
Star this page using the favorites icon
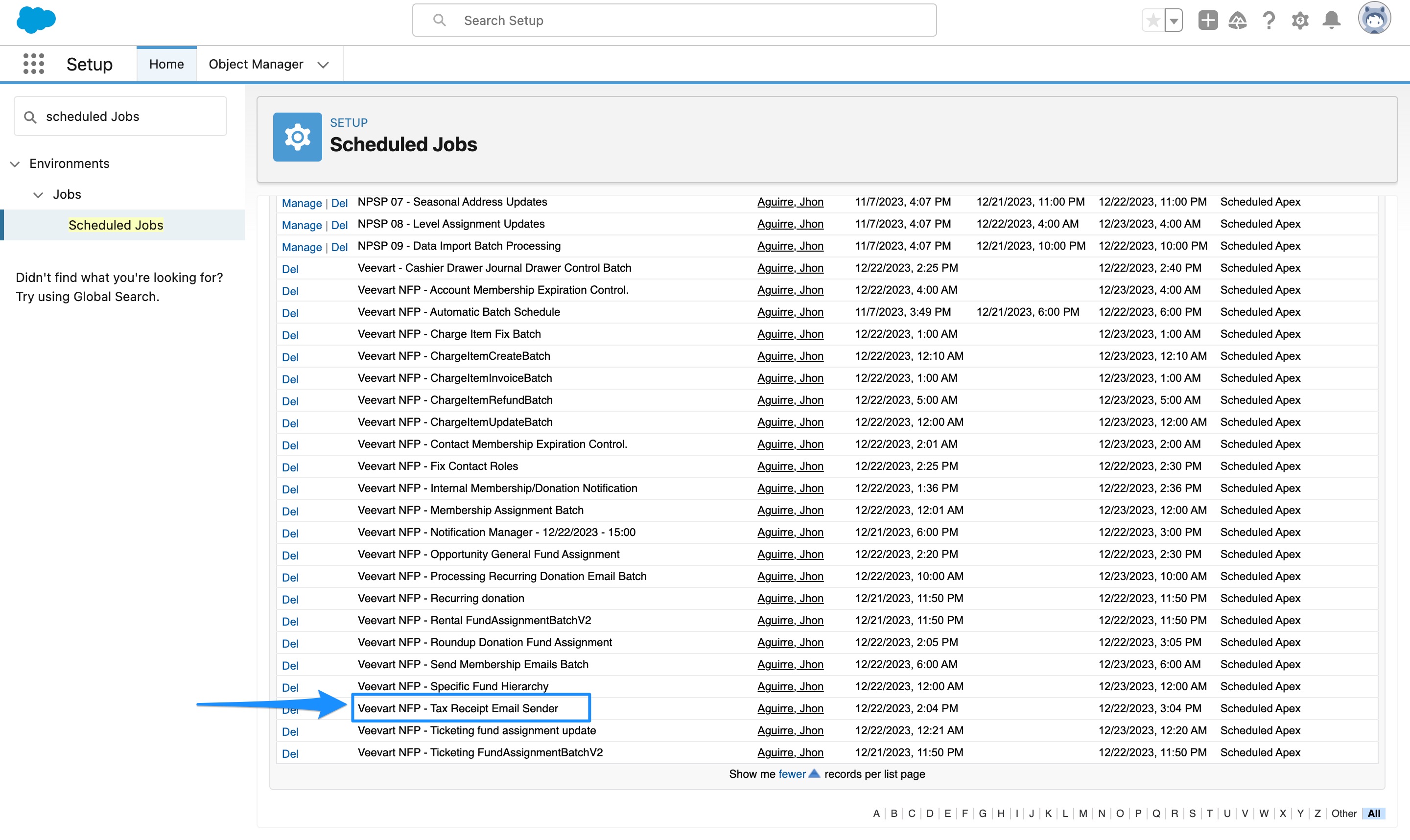1152,20
